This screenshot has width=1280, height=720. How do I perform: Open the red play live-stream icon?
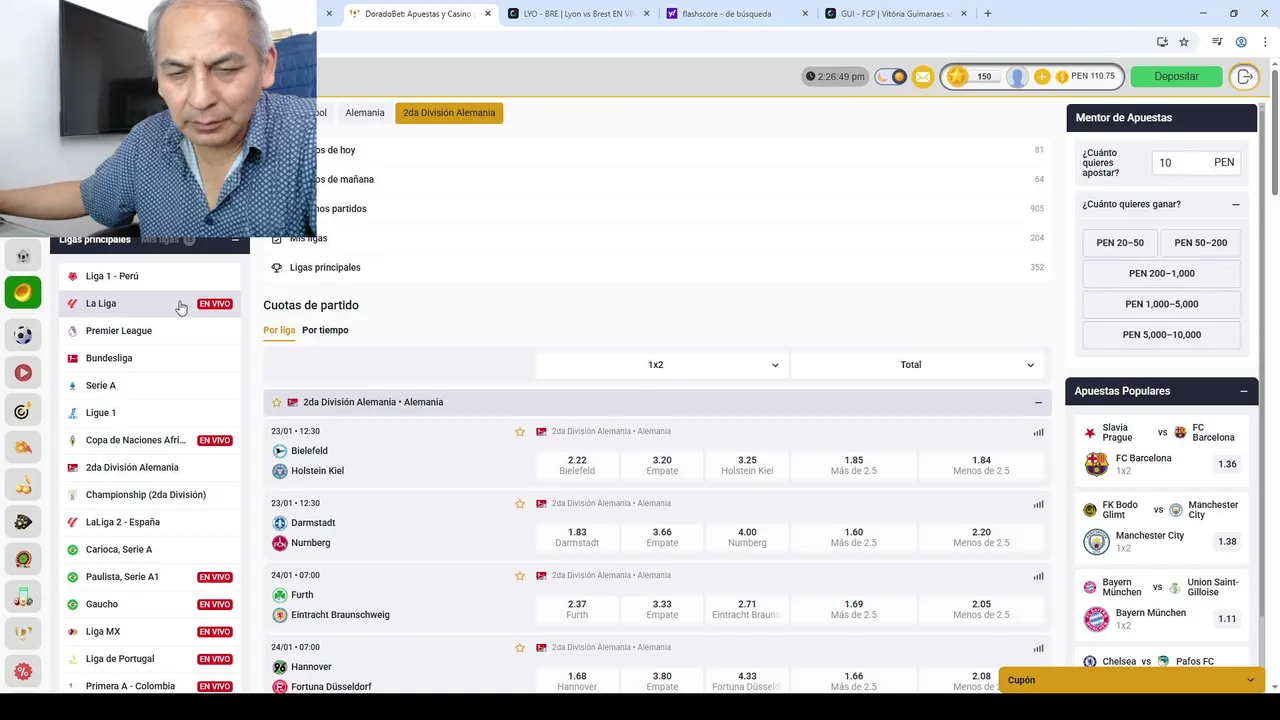(23, 373)
